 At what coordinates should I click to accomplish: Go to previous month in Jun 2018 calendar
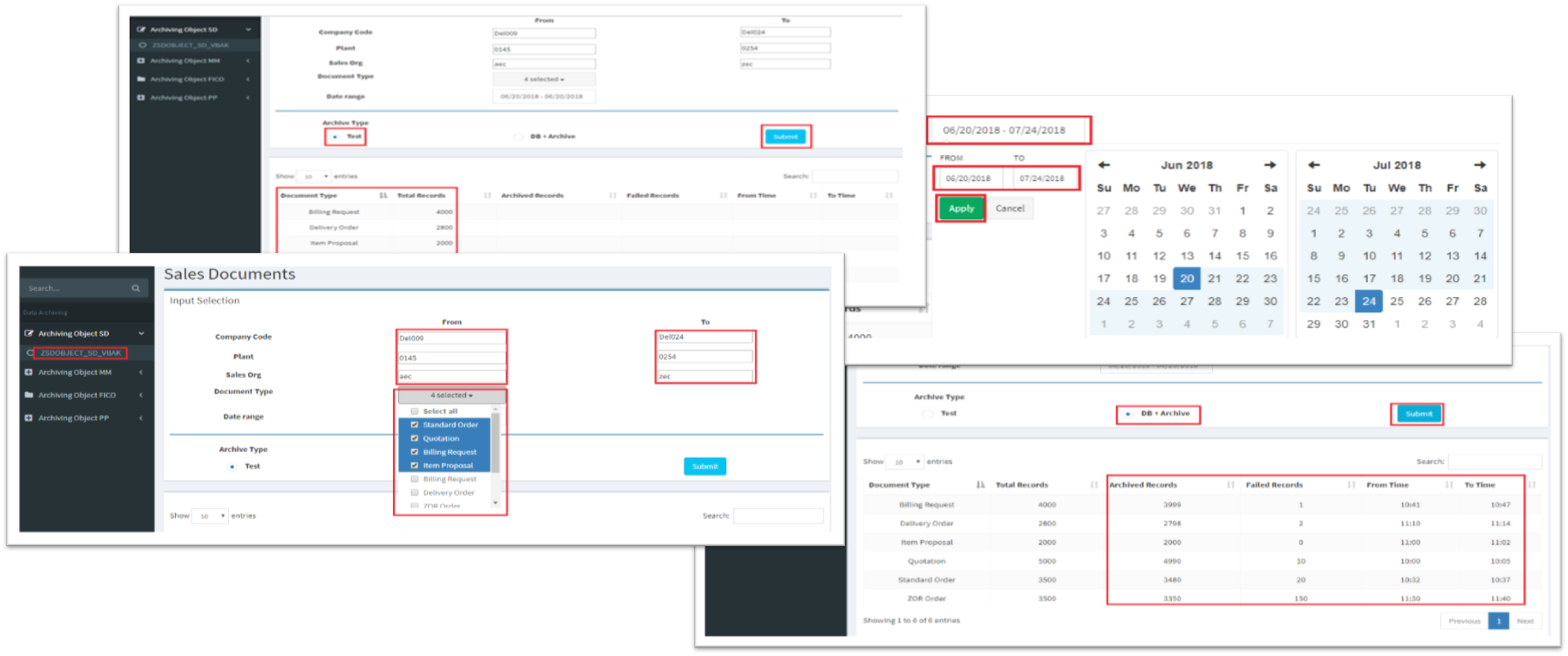[x=1104, y=165]
